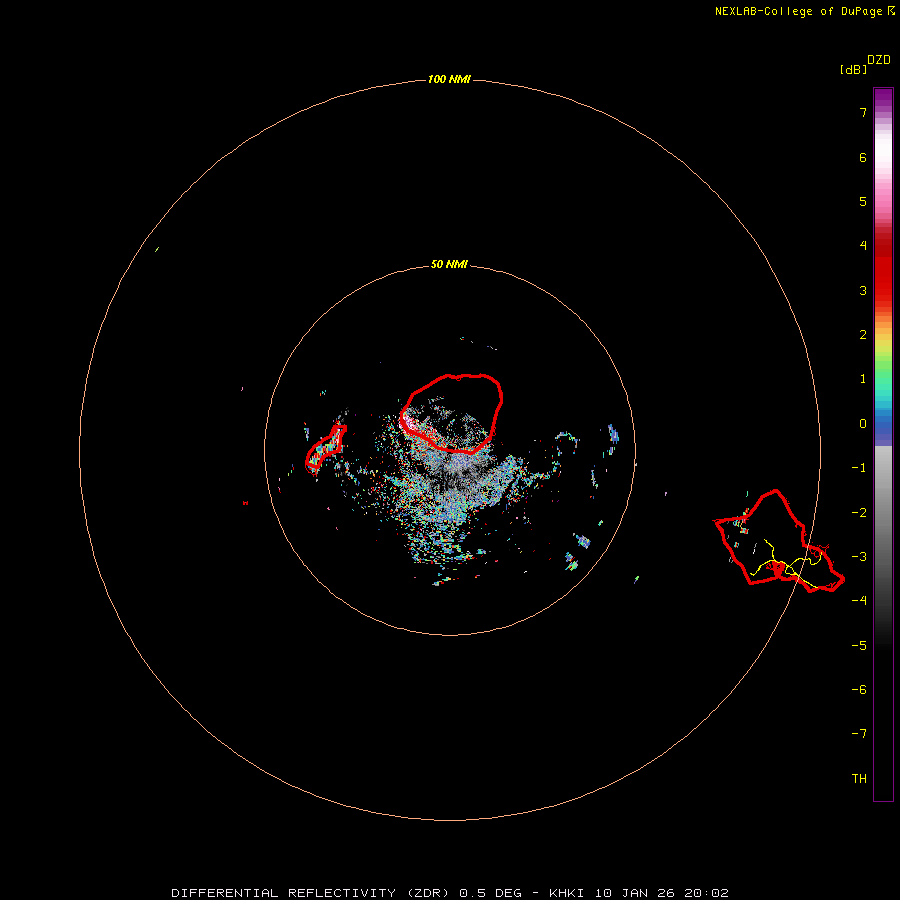Click the Differential Reflectivity title caption
This screenshot has width=900, height=900.
point(450,893)
